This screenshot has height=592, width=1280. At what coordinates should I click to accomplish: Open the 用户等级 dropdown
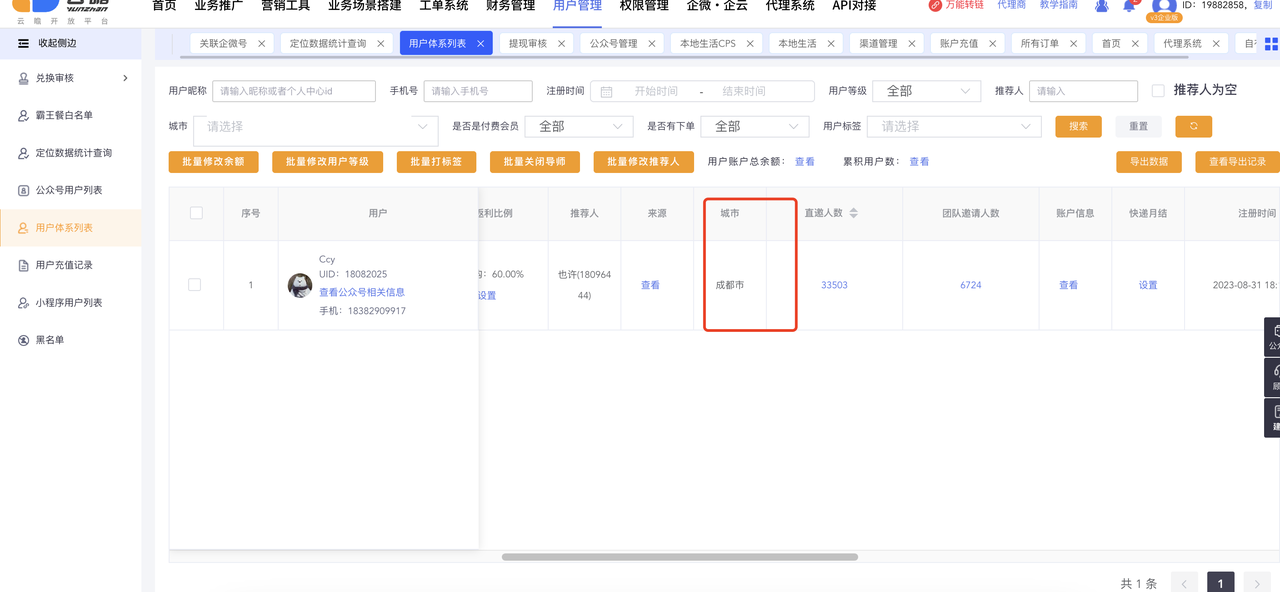point(926,91)
